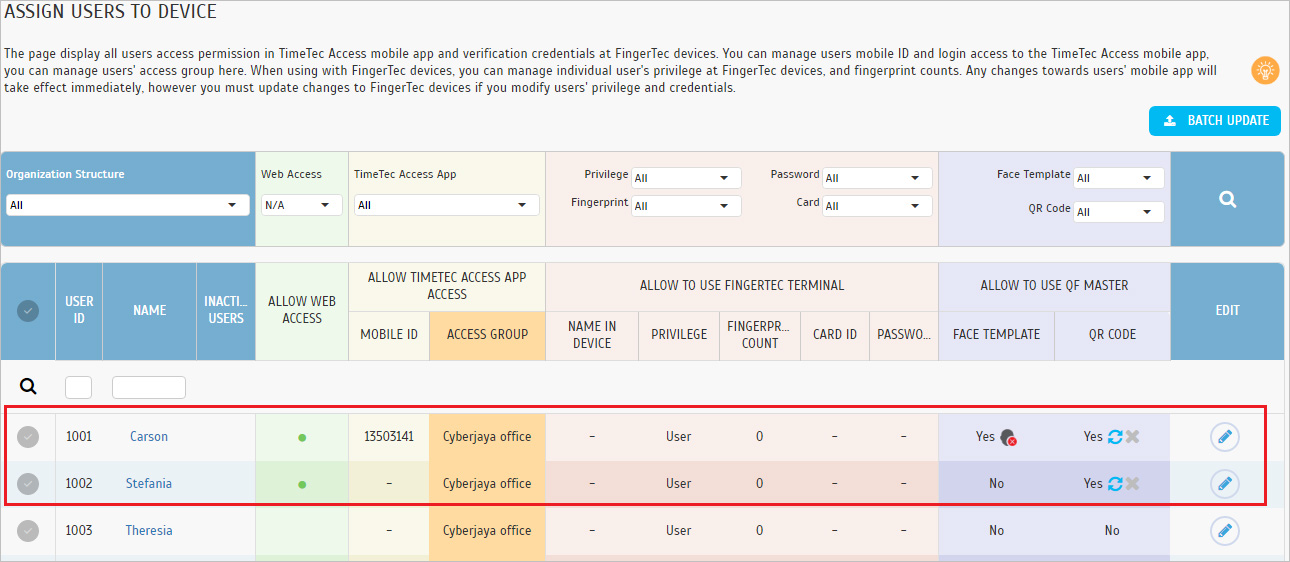Click the lightbulb tips icon

click(x=1266, y=70)
